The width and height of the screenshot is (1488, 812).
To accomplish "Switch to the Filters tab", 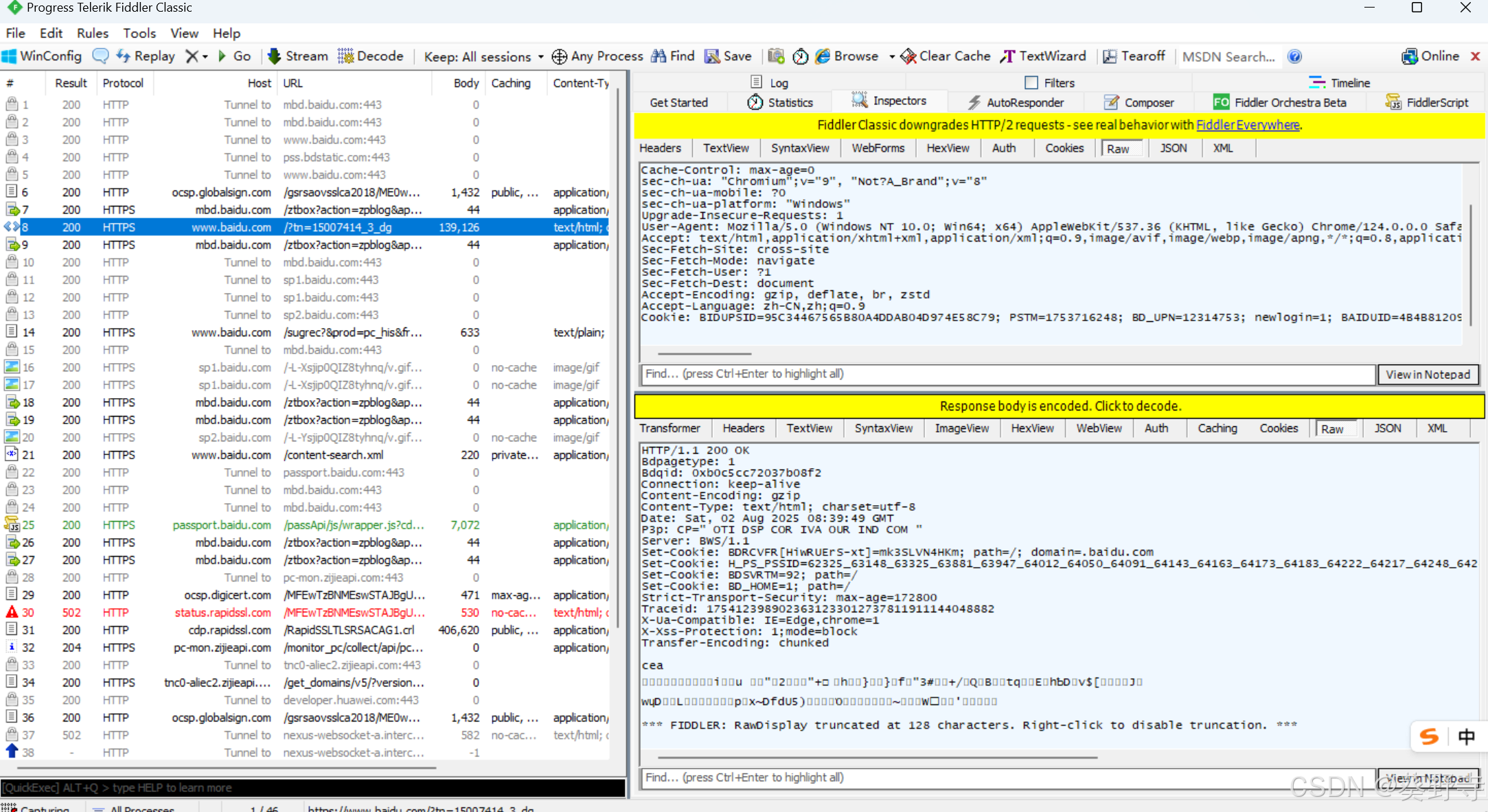I will click(1050, 82).
